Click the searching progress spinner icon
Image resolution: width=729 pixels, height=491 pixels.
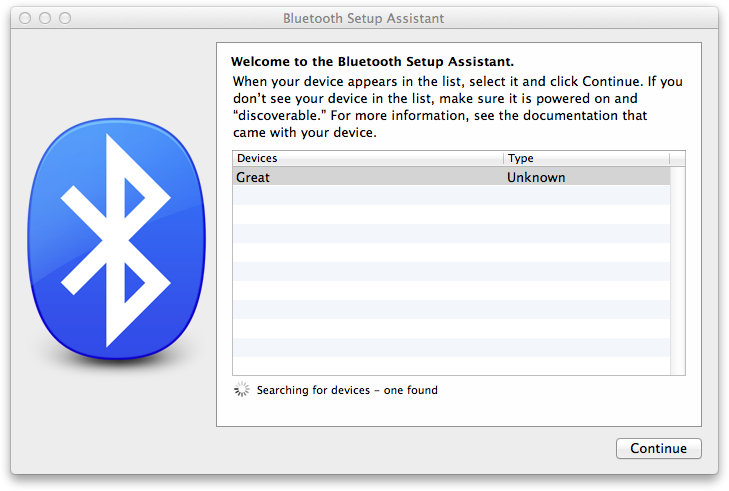241,390
